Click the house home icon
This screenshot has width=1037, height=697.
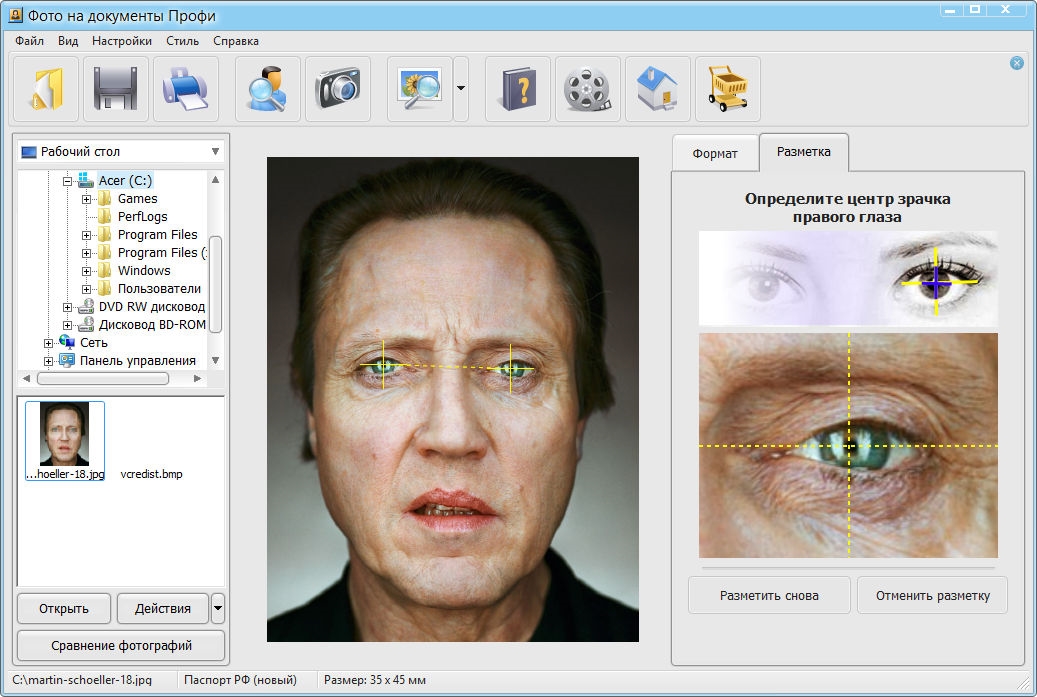click(x=658, y=89)
